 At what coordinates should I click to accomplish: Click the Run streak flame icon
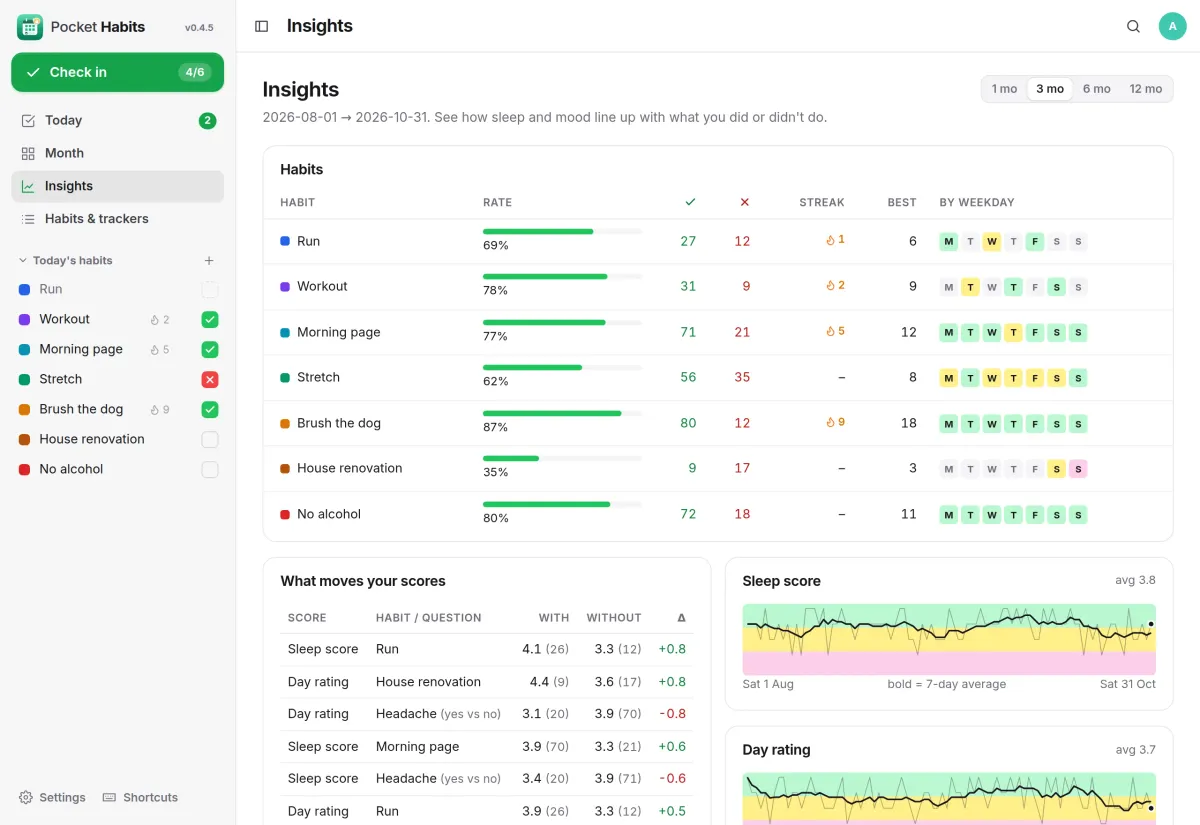(x=830, y=240)
